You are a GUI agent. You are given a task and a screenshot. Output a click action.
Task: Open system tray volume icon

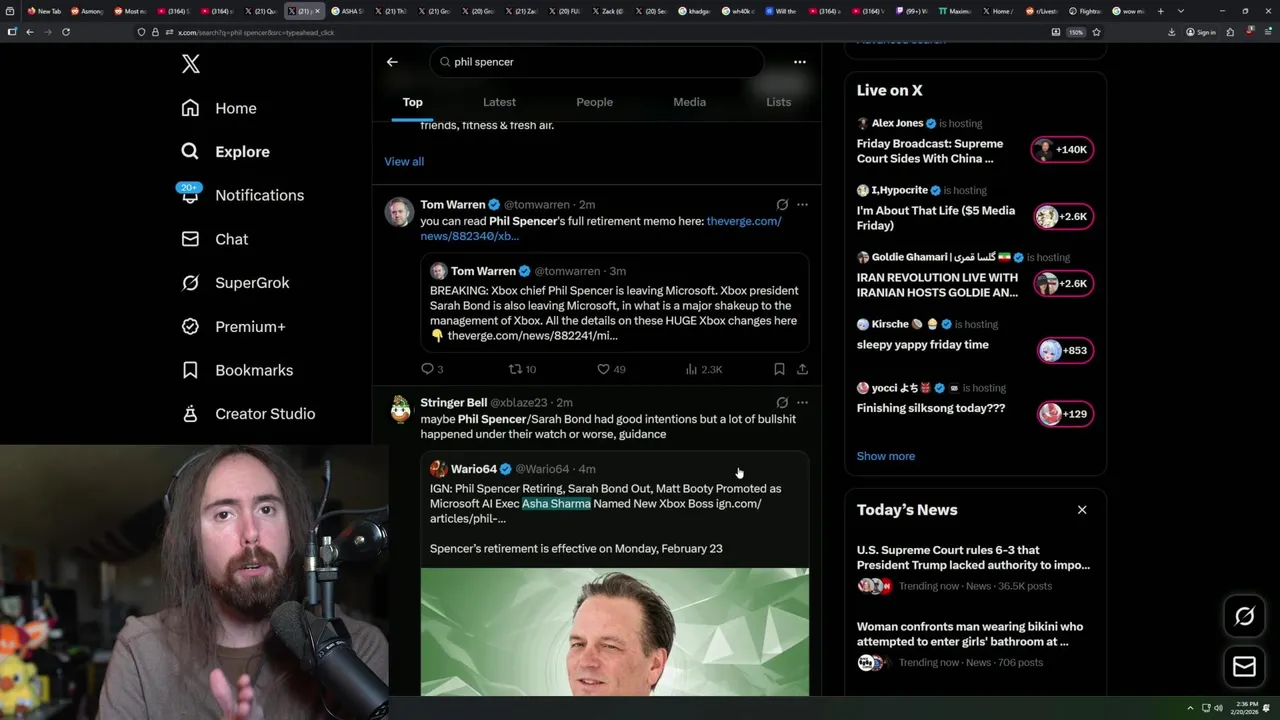[1218, 708]
